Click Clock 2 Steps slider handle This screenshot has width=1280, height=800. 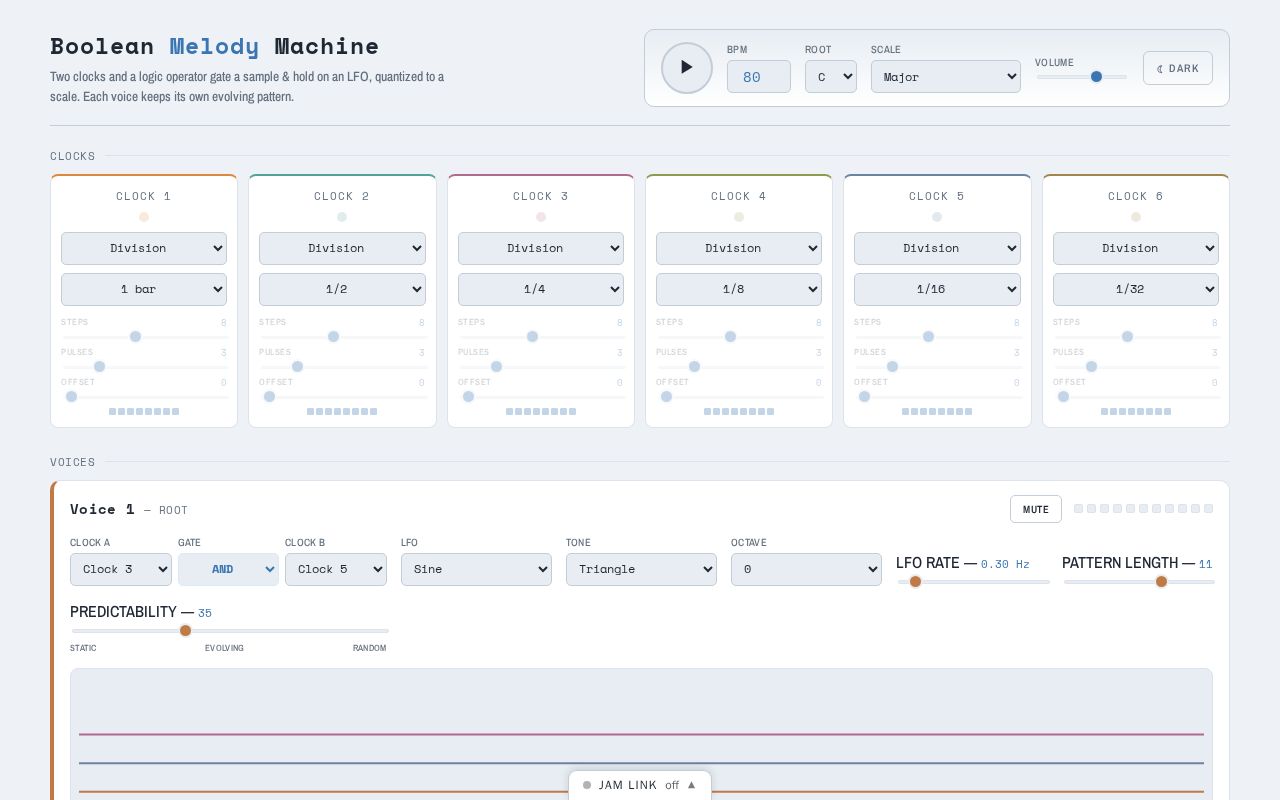pyautogui.click(x=333, y=337)
